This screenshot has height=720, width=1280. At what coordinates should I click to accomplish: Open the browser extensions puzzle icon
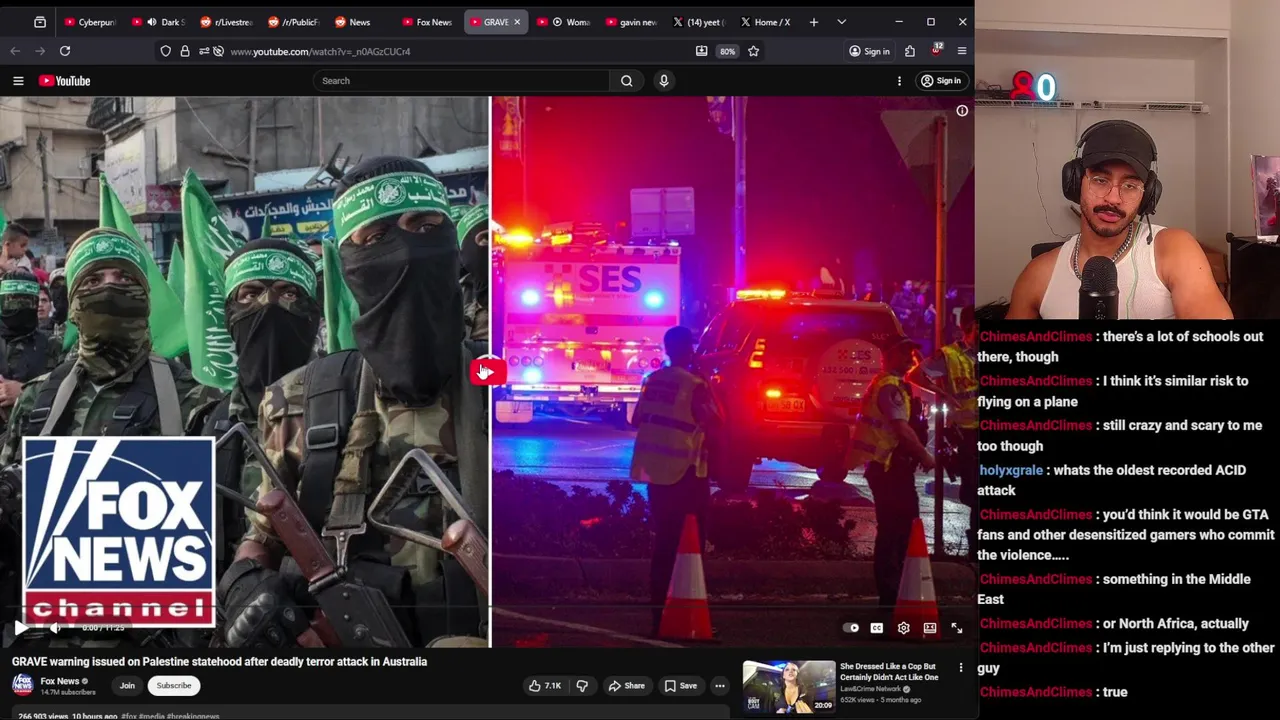(910, 51)
